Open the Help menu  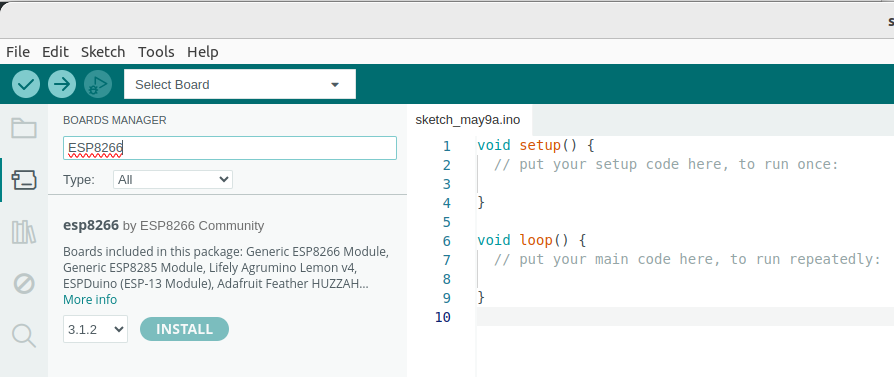pyautogui.click(x=202, y=52)
